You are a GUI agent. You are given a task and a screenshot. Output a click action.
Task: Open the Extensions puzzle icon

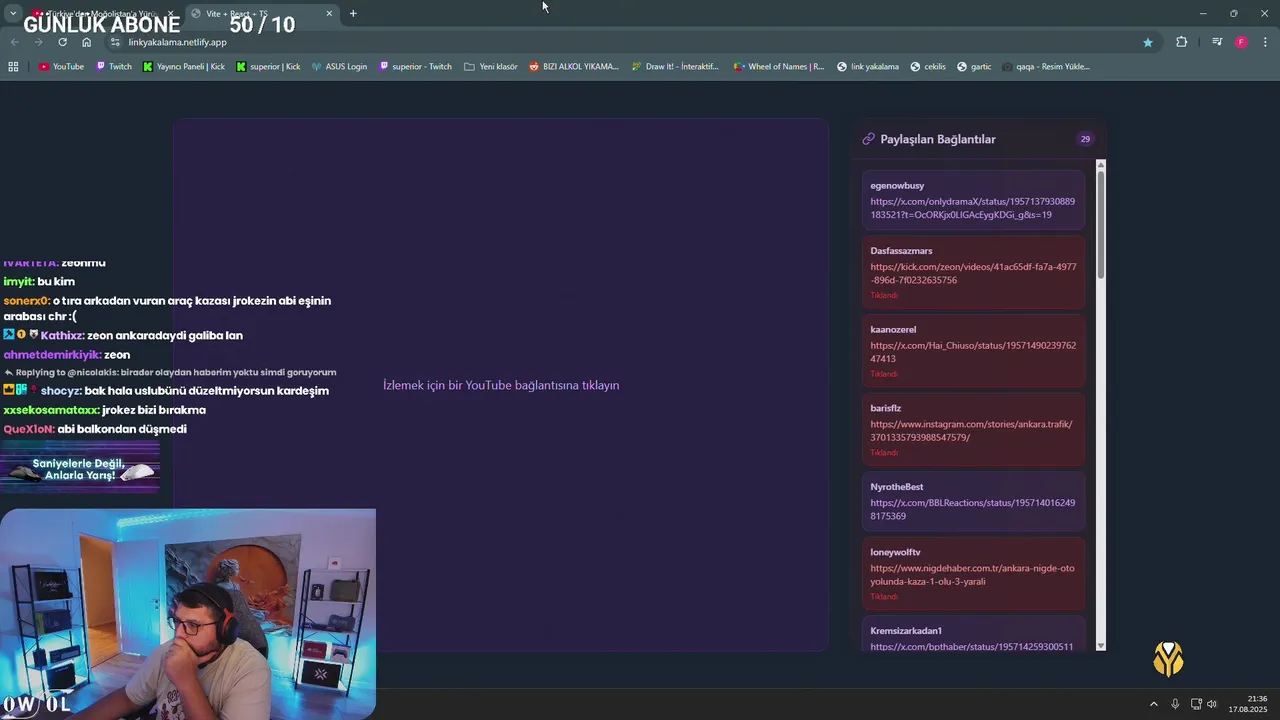pos(1181,42)
